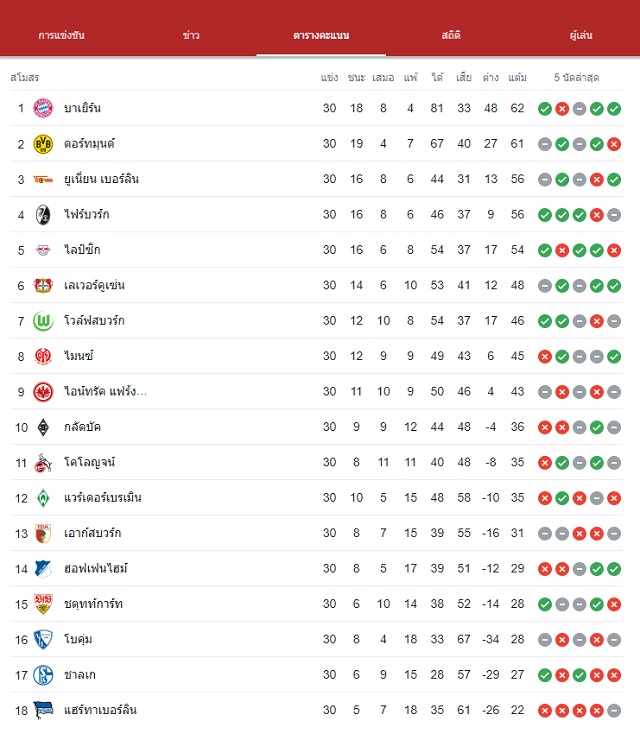Click the Hertha Berlin flag logo
640x740 pixels.
(x=43, y=710)
